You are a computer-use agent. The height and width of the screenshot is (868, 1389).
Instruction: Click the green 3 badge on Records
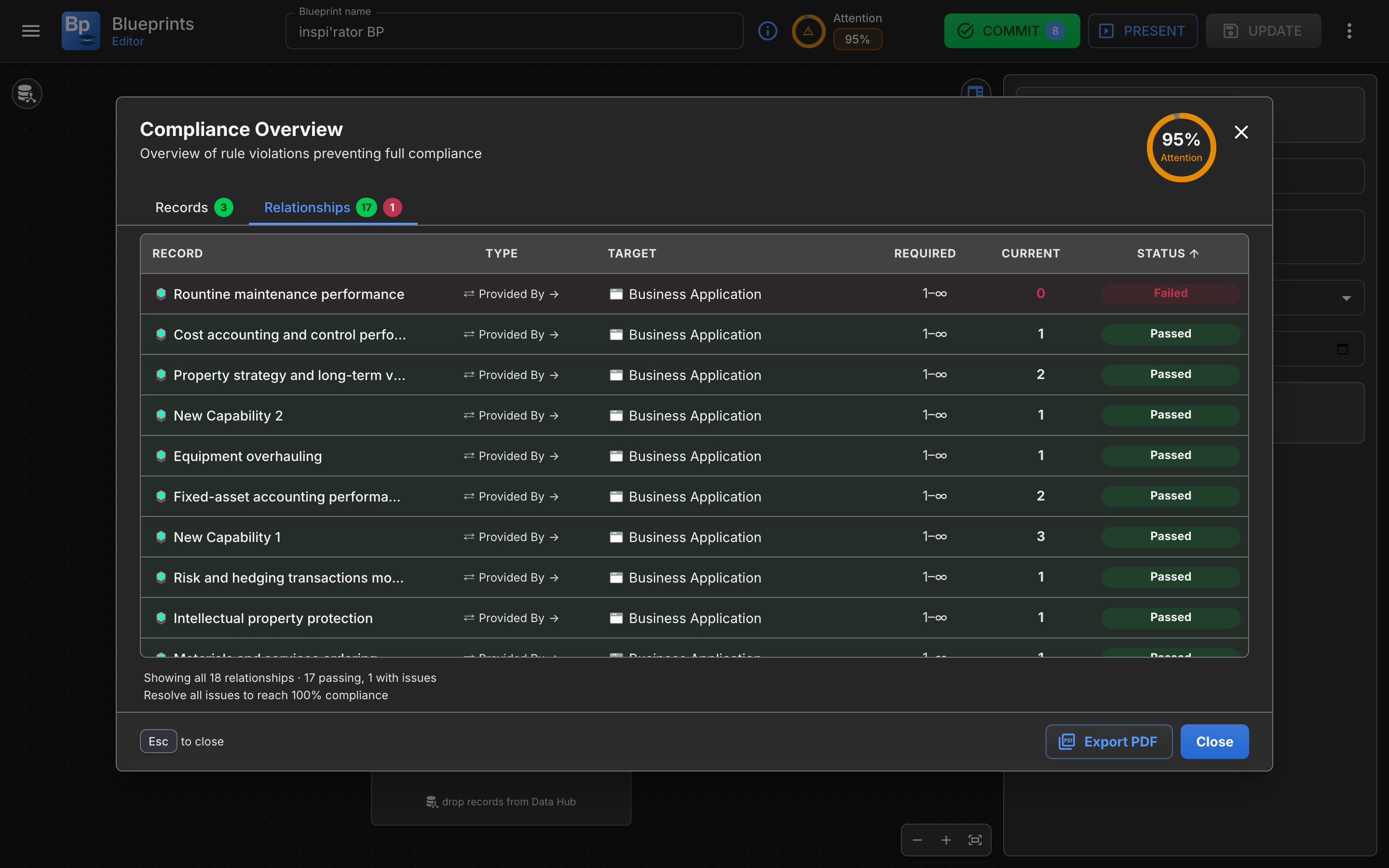[224, 207]
